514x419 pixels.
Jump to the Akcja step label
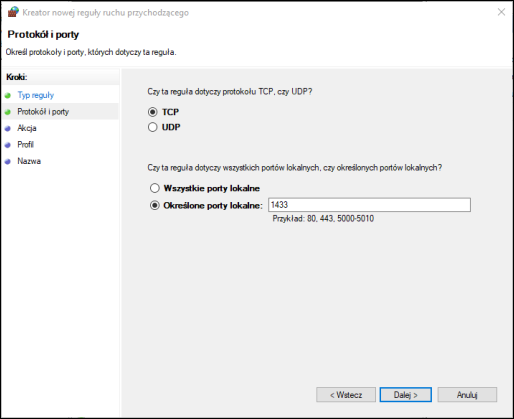[x=27, y=128]
